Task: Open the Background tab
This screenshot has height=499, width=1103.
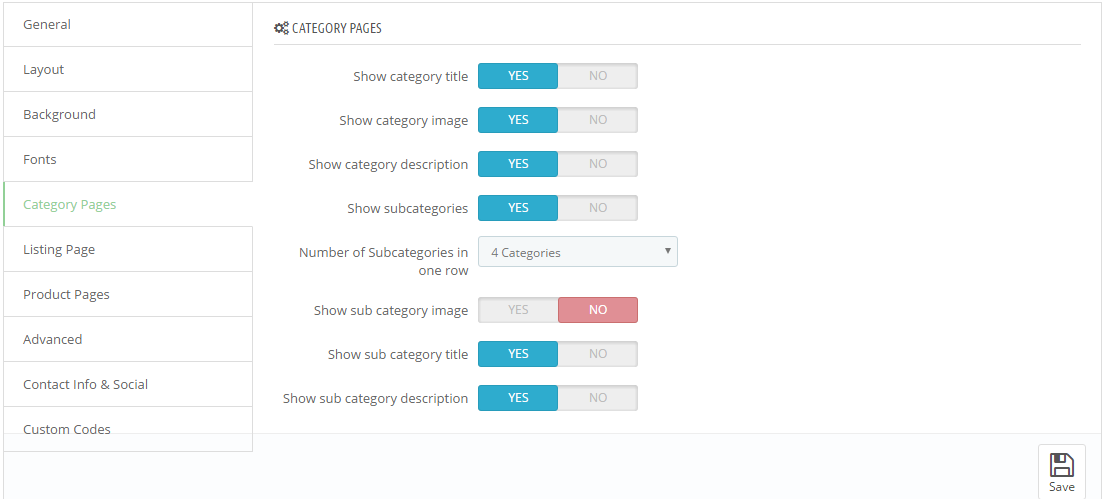Action: point(128,115)
